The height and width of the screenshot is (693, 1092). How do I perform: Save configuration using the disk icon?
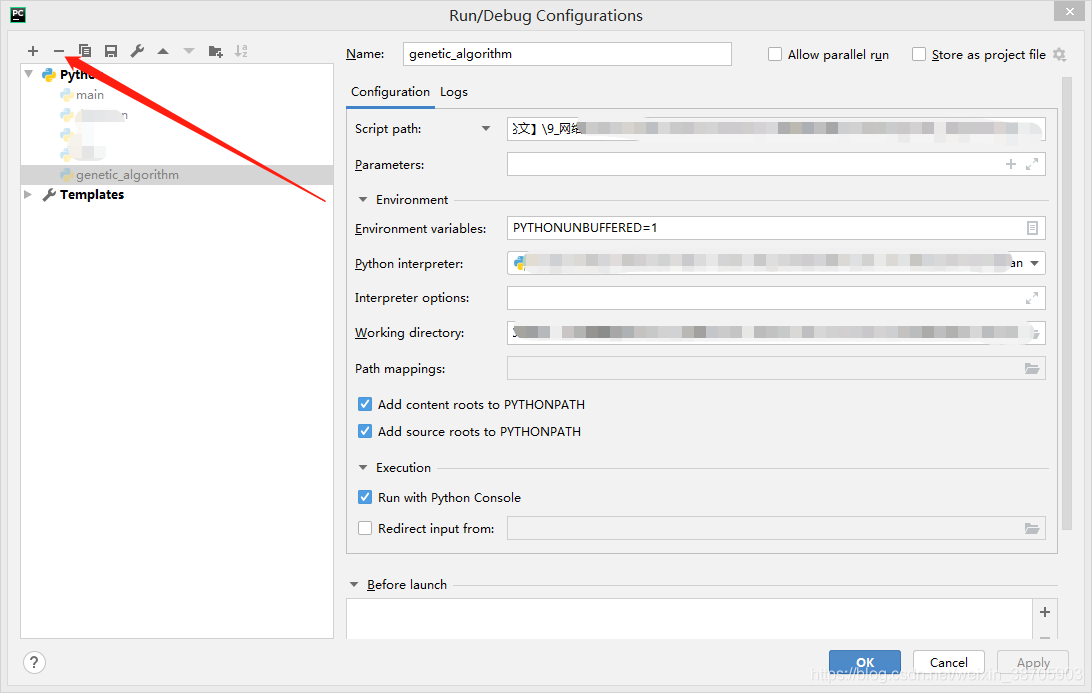pyautogui.click(x=111, y=51)
